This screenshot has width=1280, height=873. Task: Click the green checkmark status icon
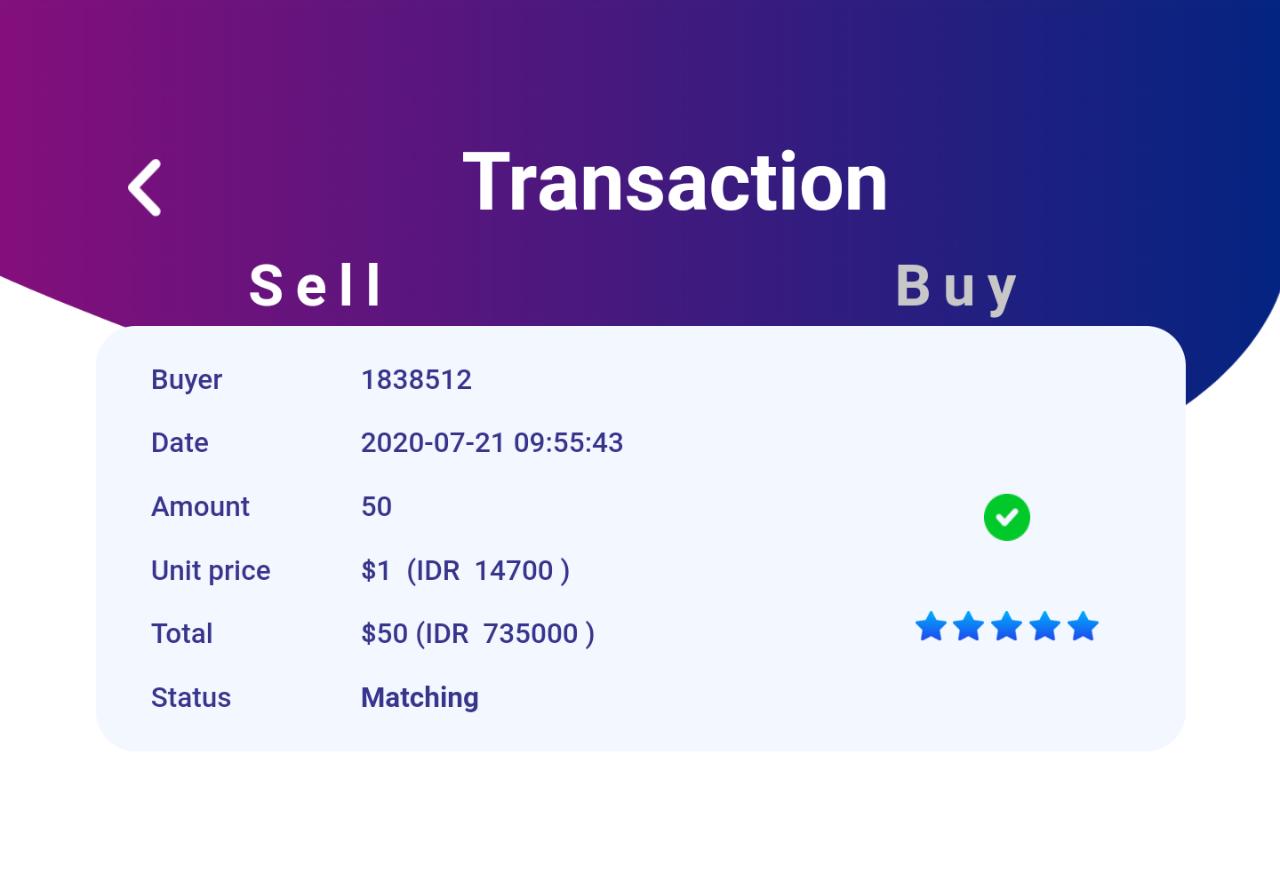click(1007, 517)
